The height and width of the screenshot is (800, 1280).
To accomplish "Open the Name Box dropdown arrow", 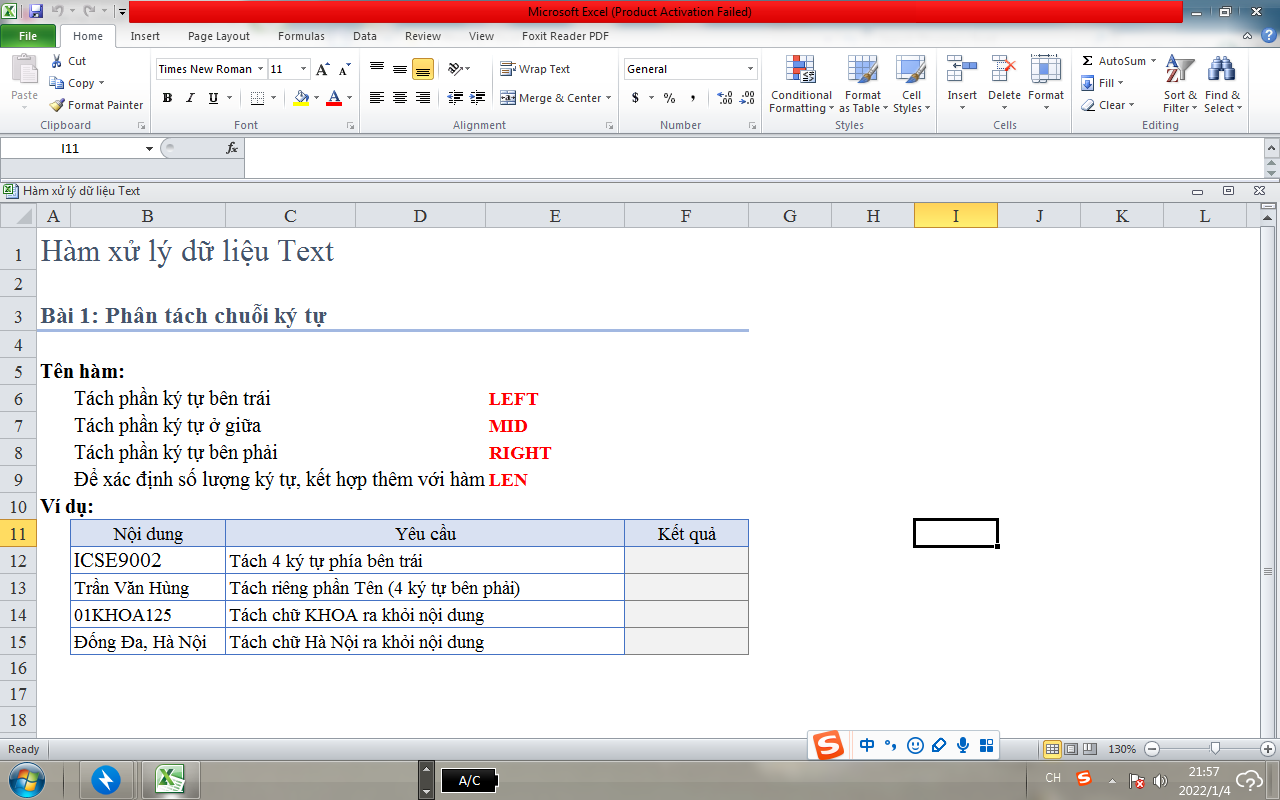I will pyautogui.click(x=150, y=148).
